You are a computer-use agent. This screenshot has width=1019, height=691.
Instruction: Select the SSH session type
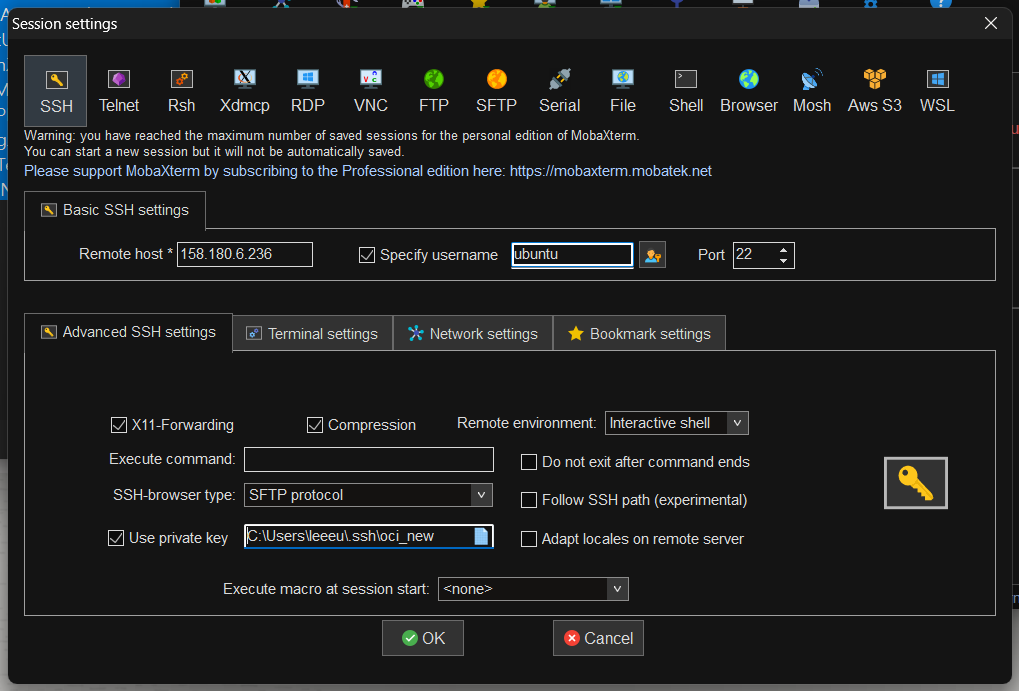click(56, 91)
